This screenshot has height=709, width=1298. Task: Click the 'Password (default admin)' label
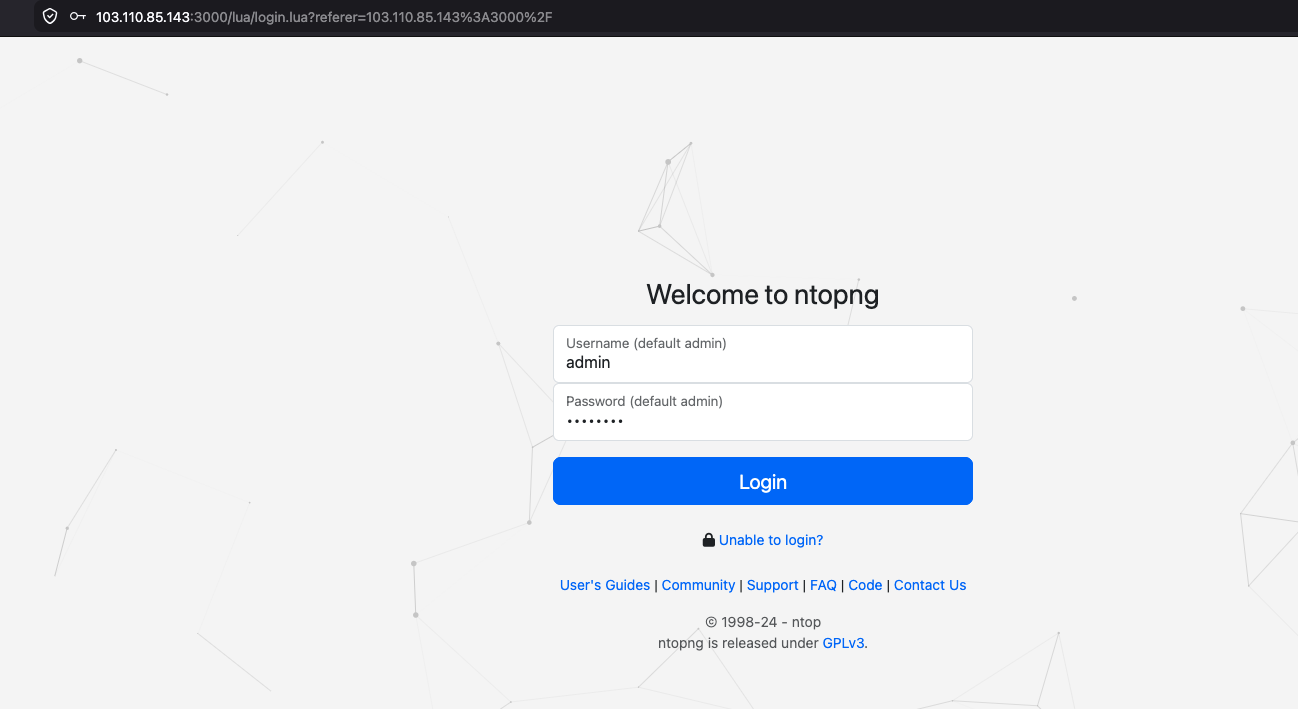(x=644, y=401)
